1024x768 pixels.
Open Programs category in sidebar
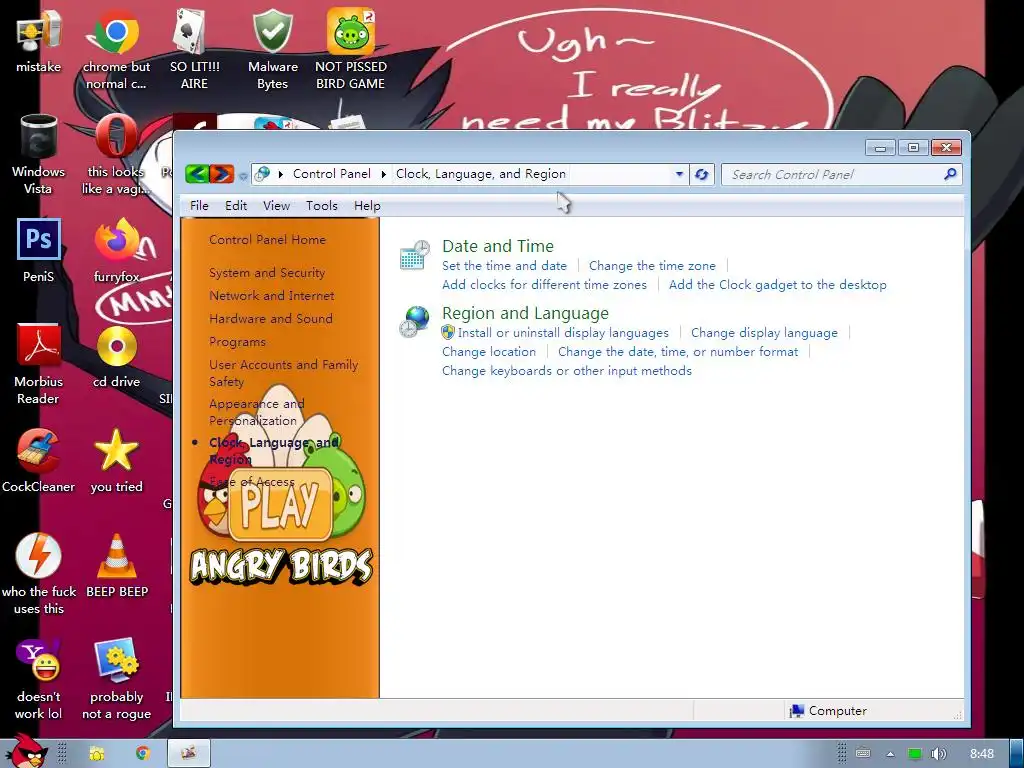237,342
